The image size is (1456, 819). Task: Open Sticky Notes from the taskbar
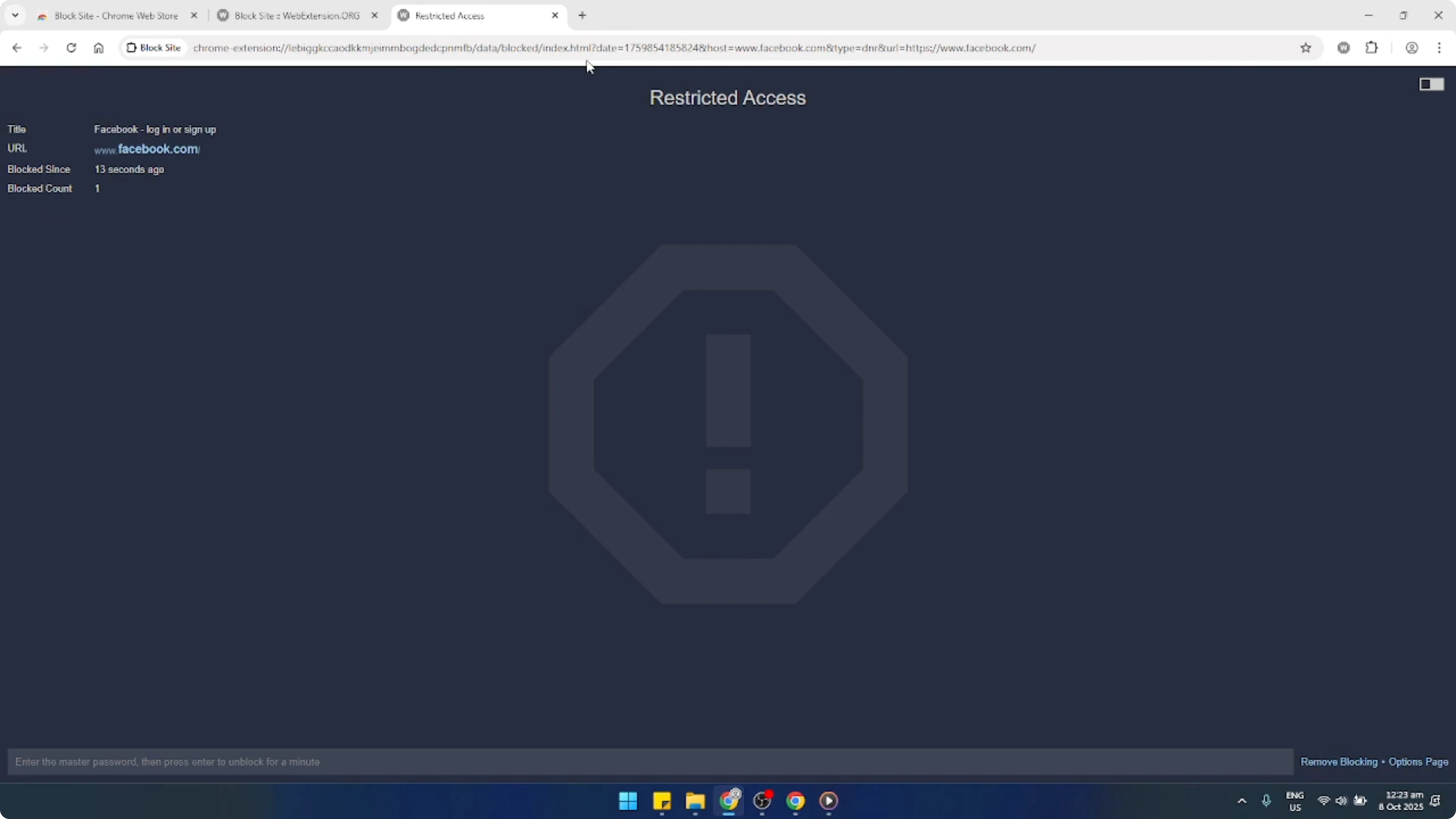point(661,801)
